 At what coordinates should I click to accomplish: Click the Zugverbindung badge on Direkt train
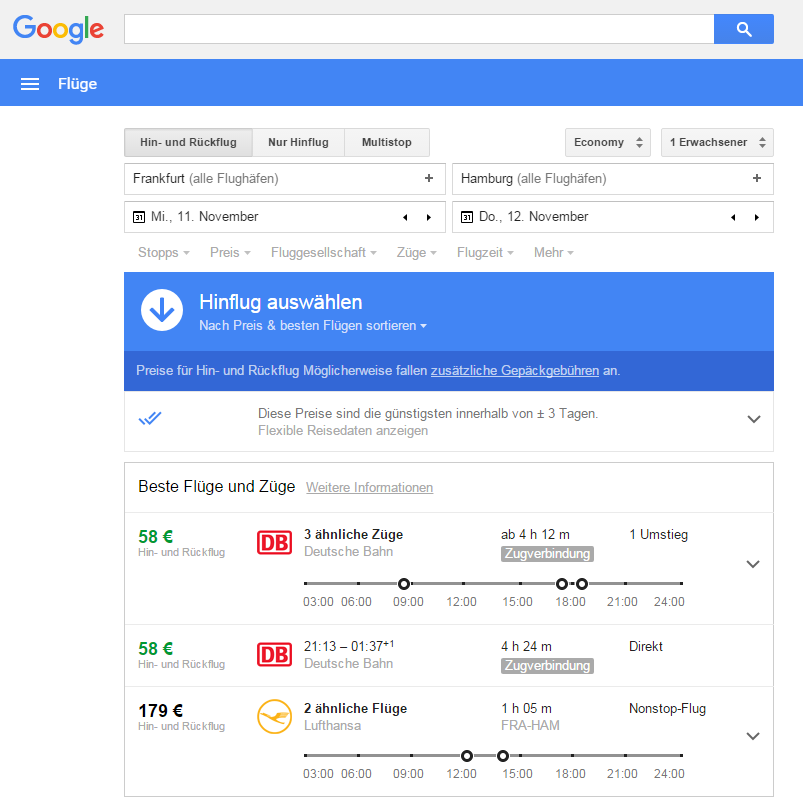(x=547, y=666)
